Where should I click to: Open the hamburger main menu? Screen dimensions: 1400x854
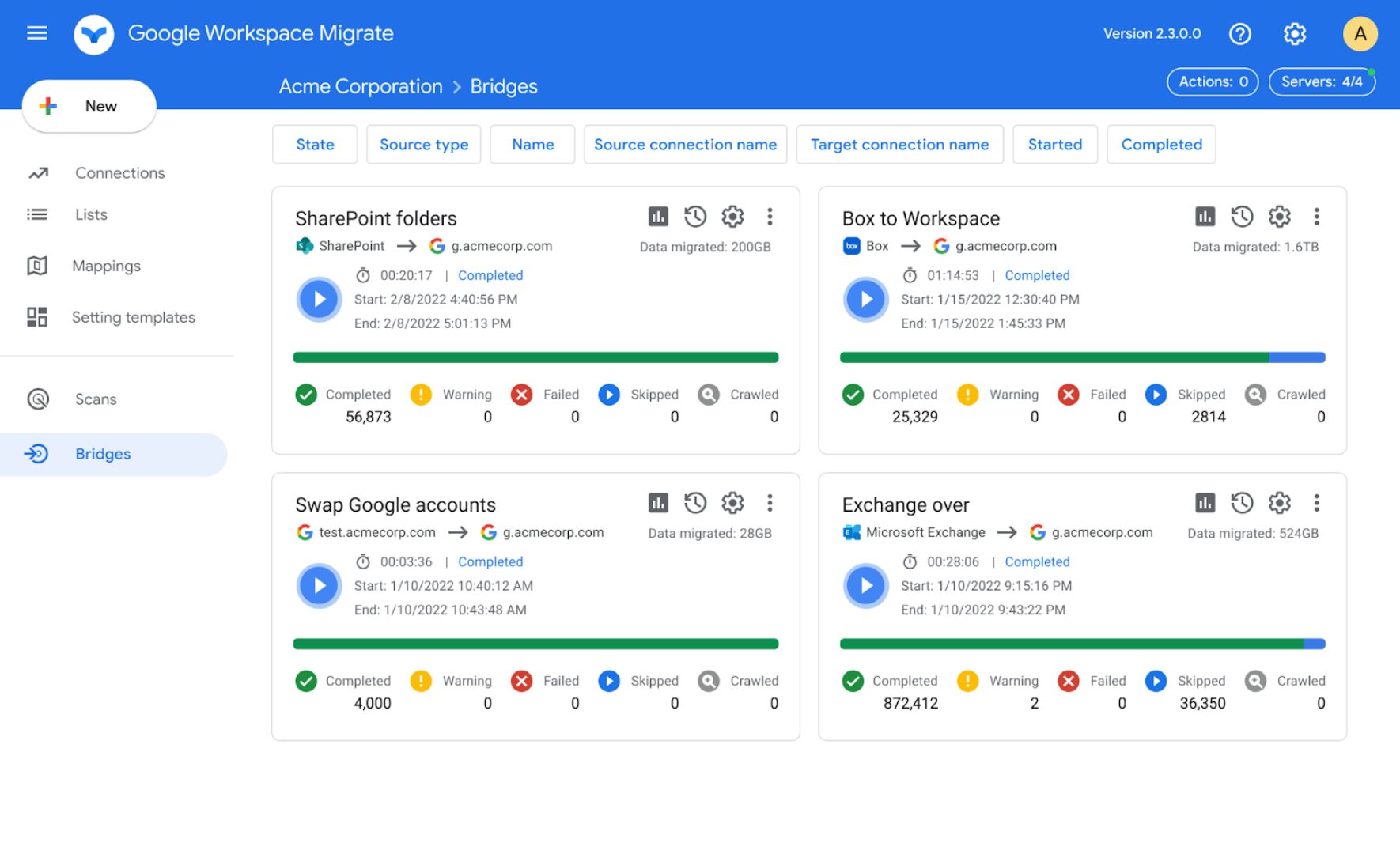click(x=37, y=33)
